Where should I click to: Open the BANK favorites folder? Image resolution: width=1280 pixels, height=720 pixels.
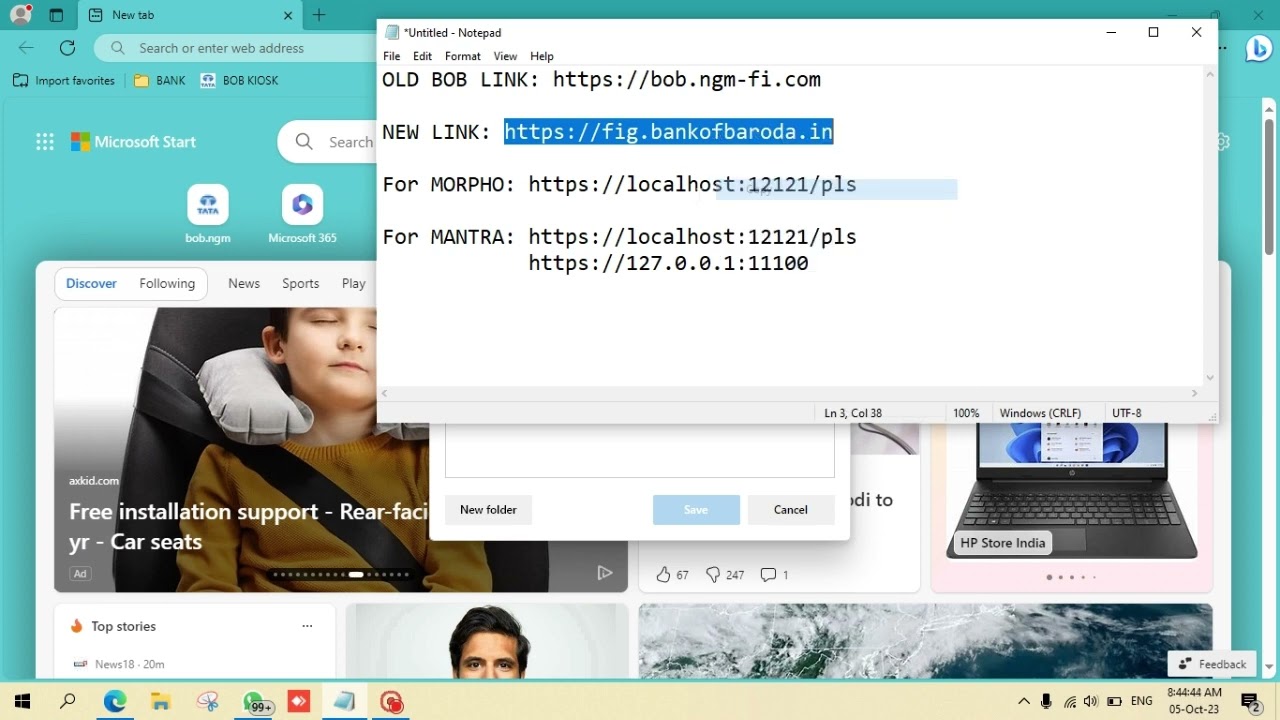click(160, 80)
